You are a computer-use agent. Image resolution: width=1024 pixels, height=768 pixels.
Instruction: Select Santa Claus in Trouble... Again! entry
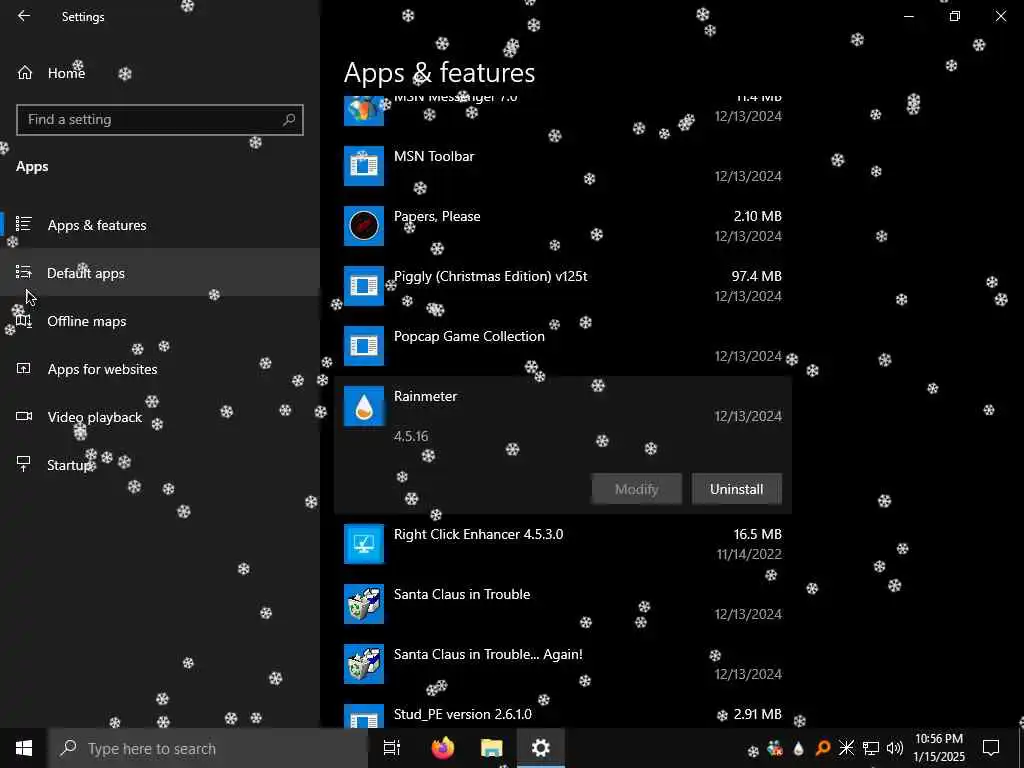click(x=562, y=664)
